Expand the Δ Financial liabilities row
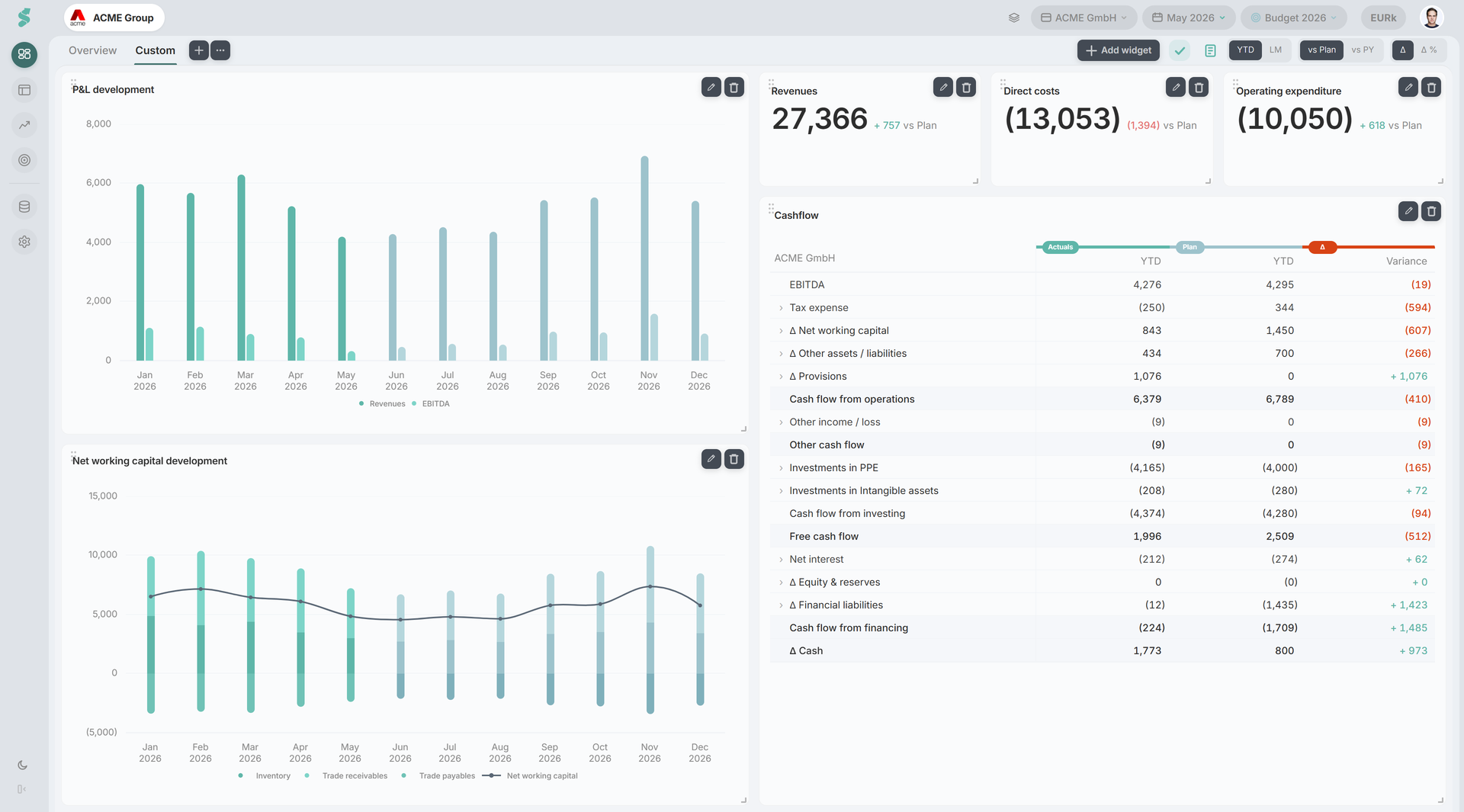 [781, 605]
